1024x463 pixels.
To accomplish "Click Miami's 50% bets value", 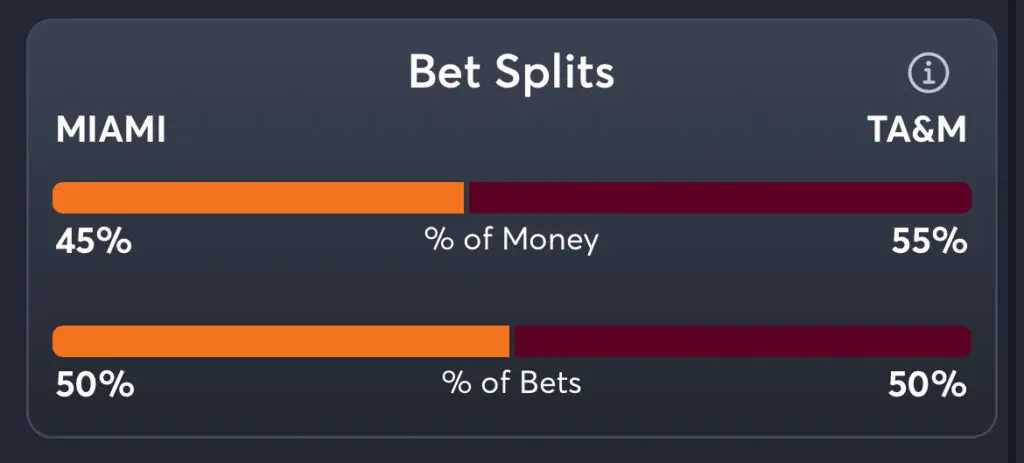I will 95,385.
